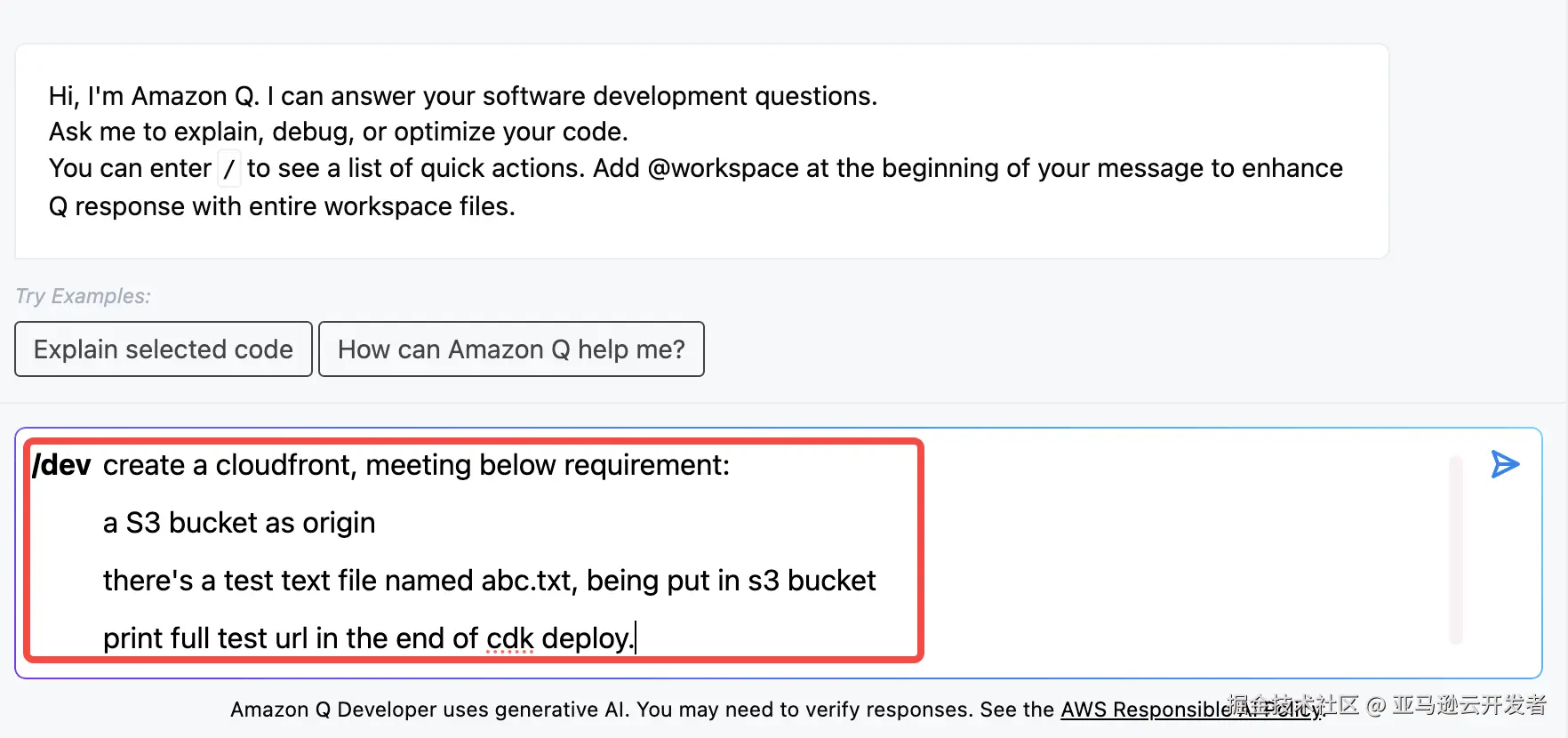Image resolution: width=1568 pixels, height=738 pixels.
Task: Place cursor on "a S3 bucket as origin" line
Action: (x=239, y=523)
